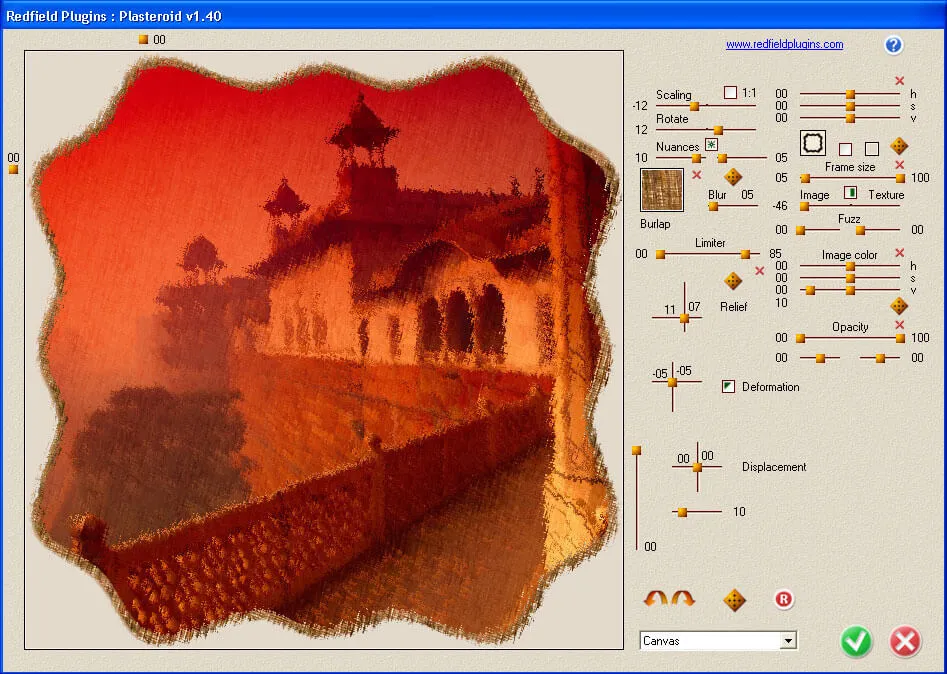Click the Nuances asterisk icon
Viewport: 947px width, 674px height.
coord(711,145)
